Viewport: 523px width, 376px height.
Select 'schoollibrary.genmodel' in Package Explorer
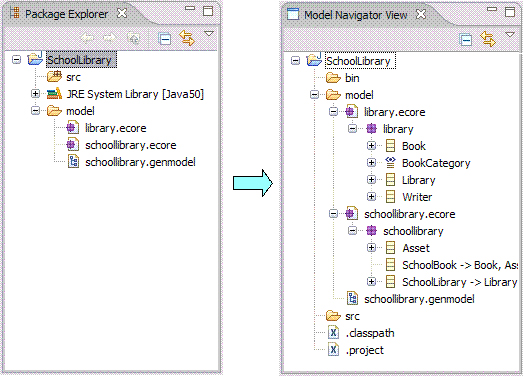tap(140, 162)
